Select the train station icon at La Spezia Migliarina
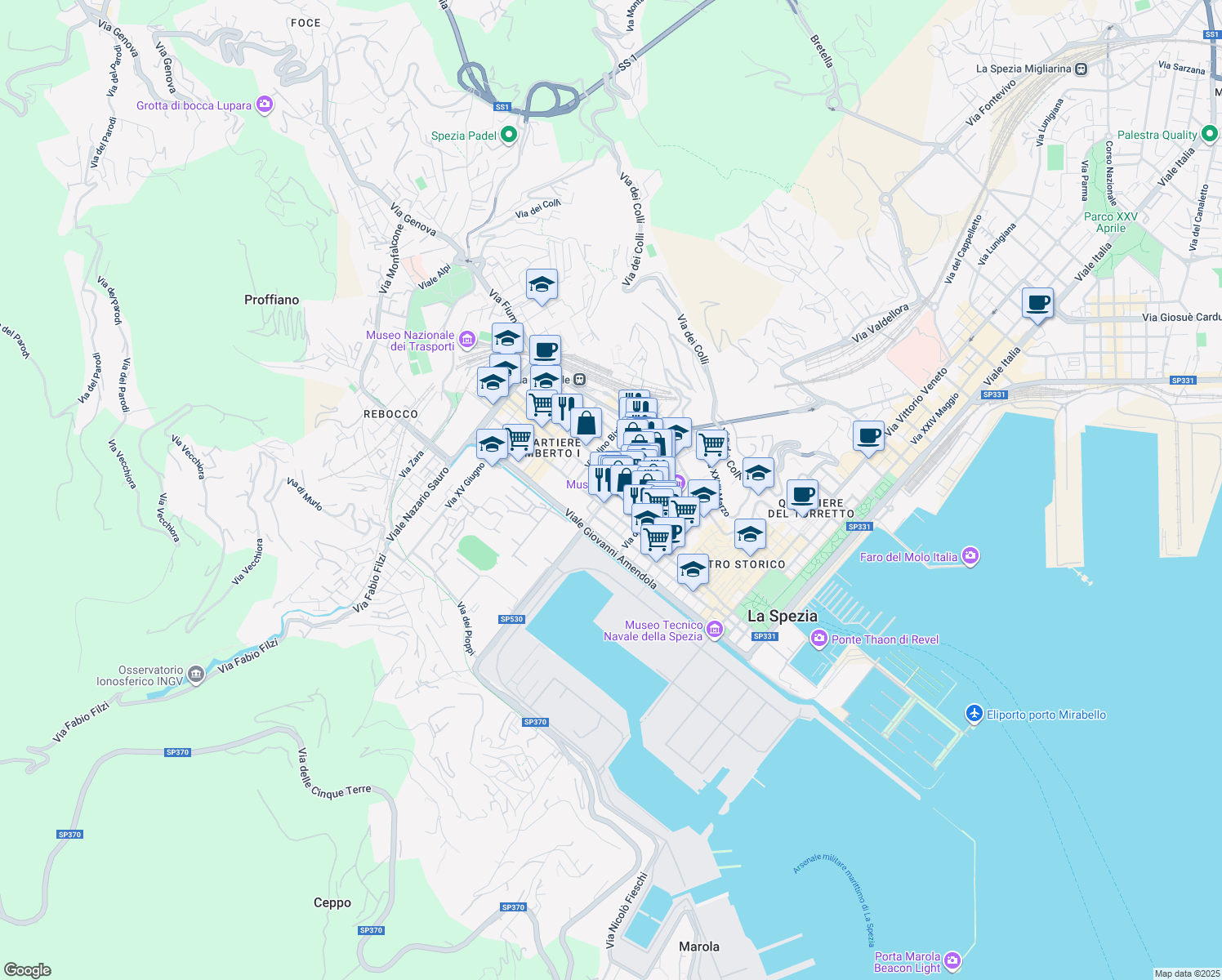This screenshot has height=980, width=1222. click(1082, 69)
